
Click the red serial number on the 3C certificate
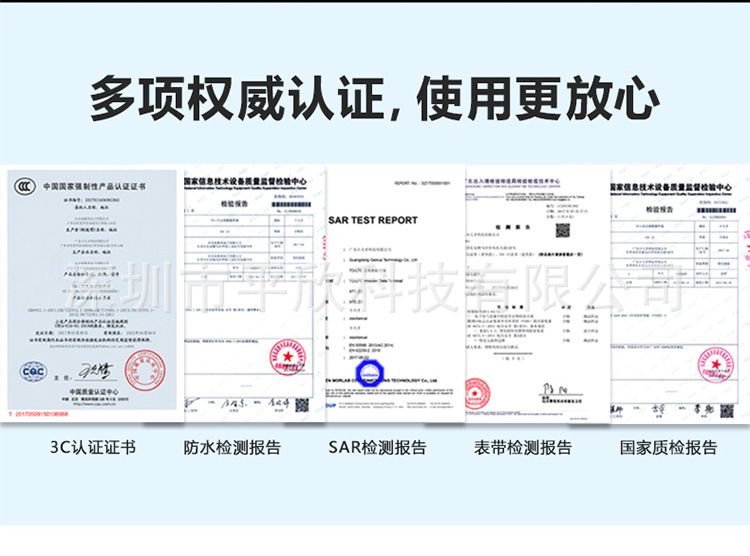(x=39, y=414)
